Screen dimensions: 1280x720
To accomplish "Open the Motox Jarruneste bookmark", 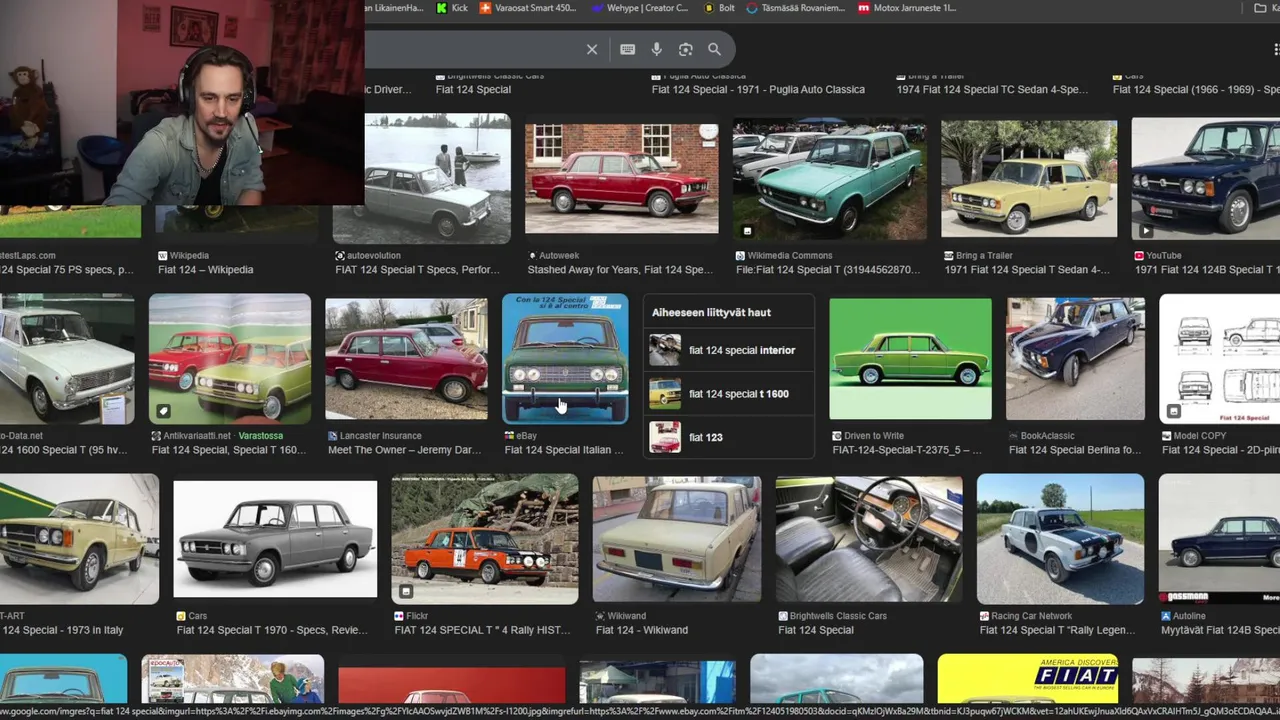I will coord(908,8).
